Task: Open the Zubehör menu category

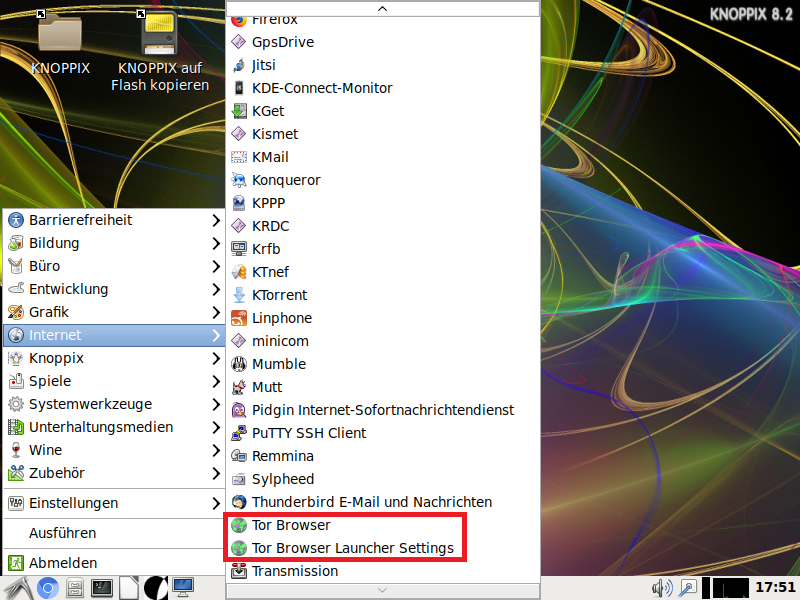Action: 114,472
